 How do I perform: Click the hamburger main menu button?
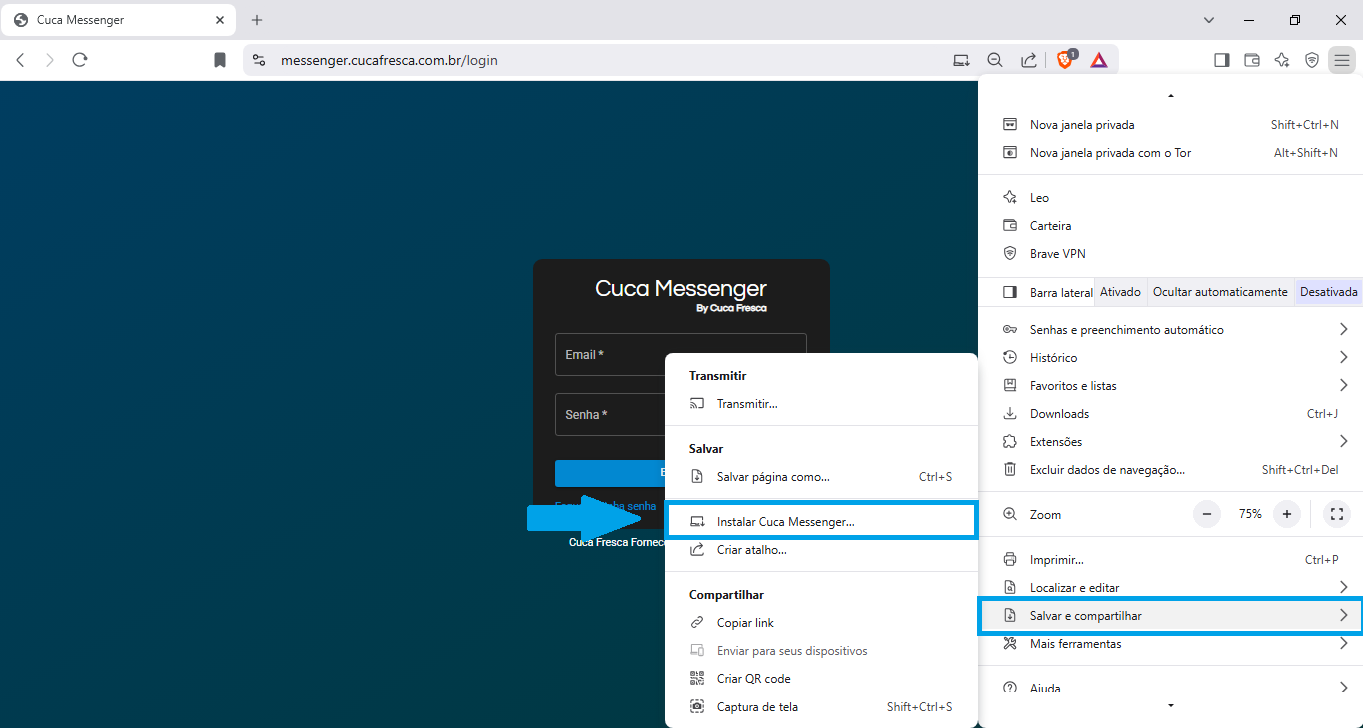1342,60
